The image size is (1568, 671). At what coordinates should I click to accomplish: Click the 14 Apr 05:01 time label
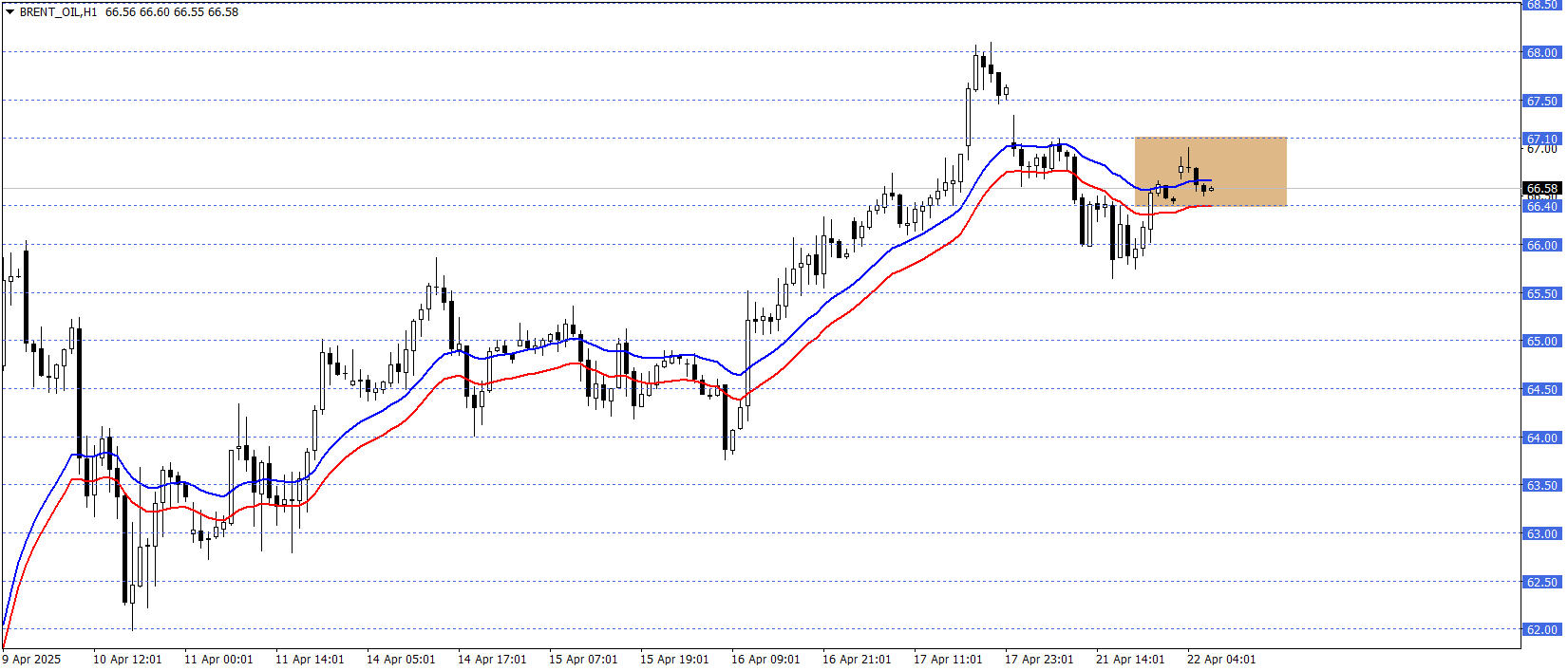401,659
